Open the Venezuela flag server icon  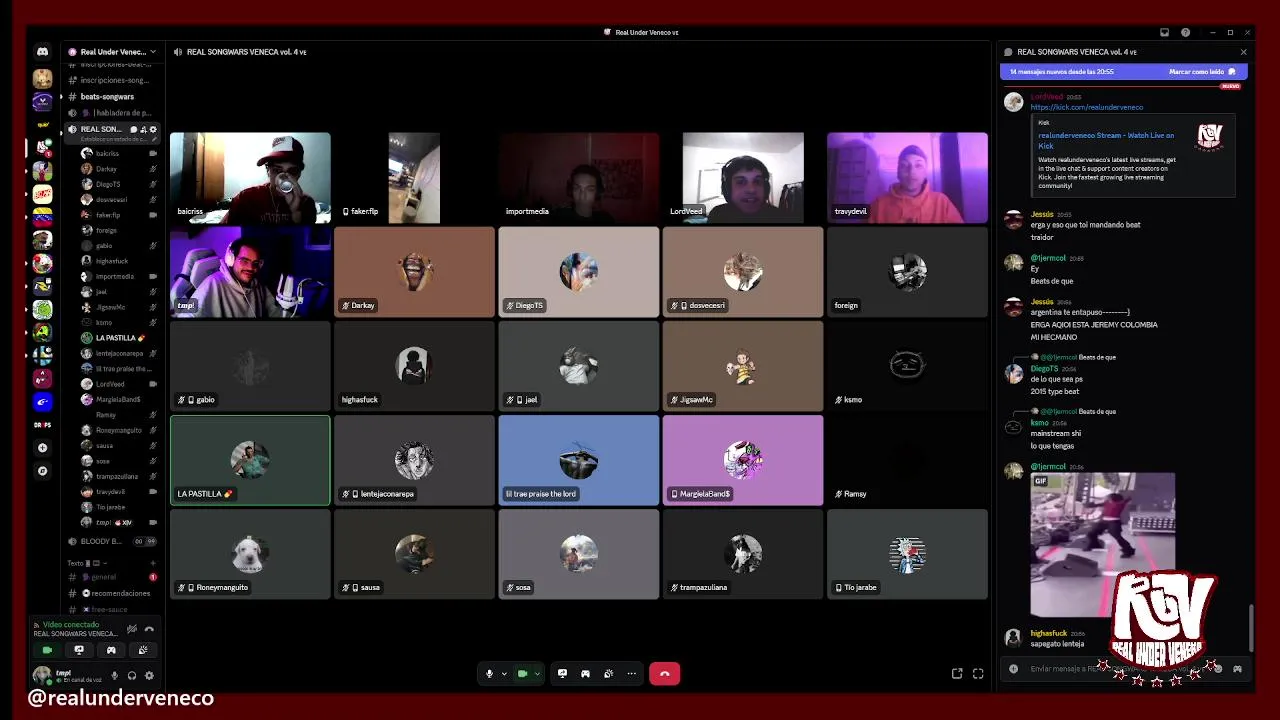pos(42,216)
